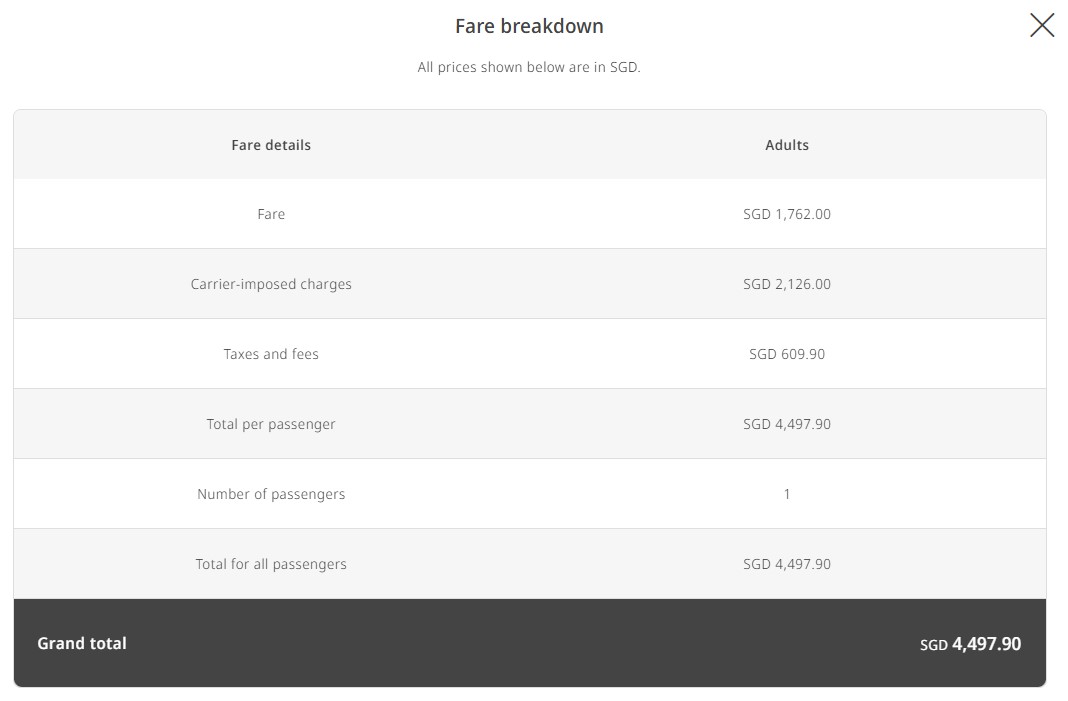Click the SGD 1,762.00 fare amount
The image size is (1068, 701).
pos(787,214)
